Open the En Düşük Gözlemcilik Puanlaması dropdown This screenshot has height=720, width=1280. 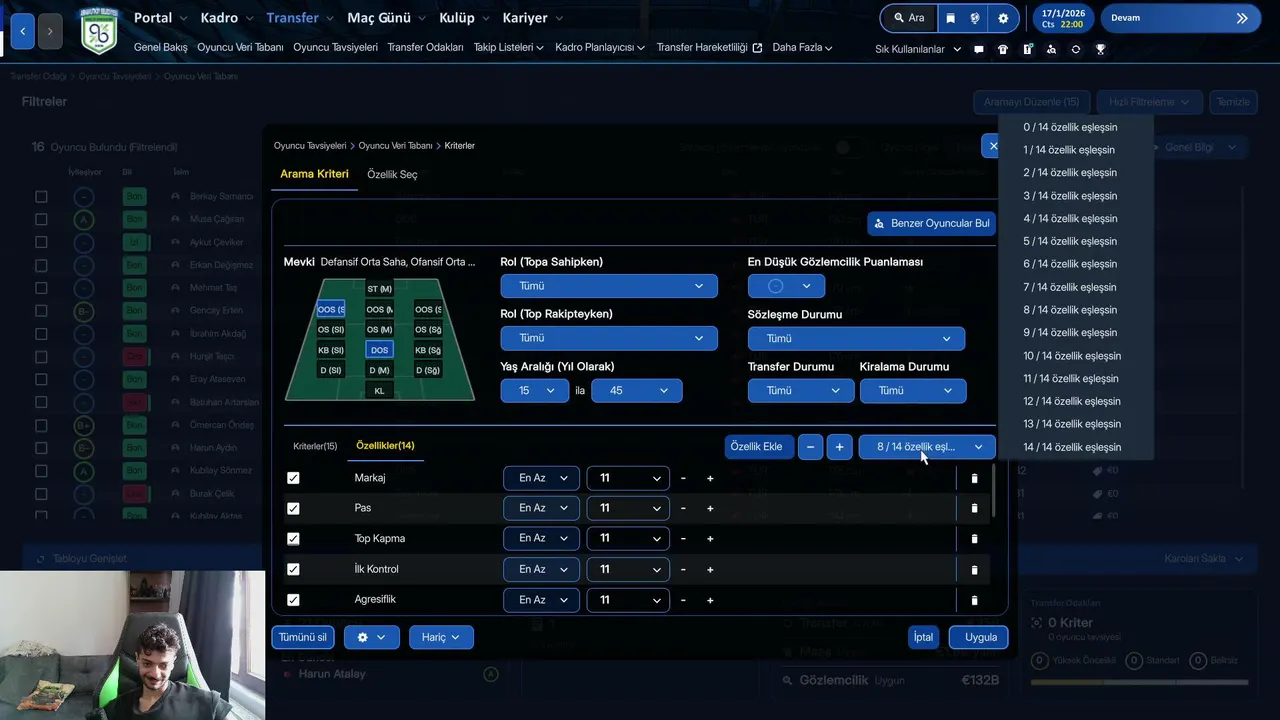[786, 286]
